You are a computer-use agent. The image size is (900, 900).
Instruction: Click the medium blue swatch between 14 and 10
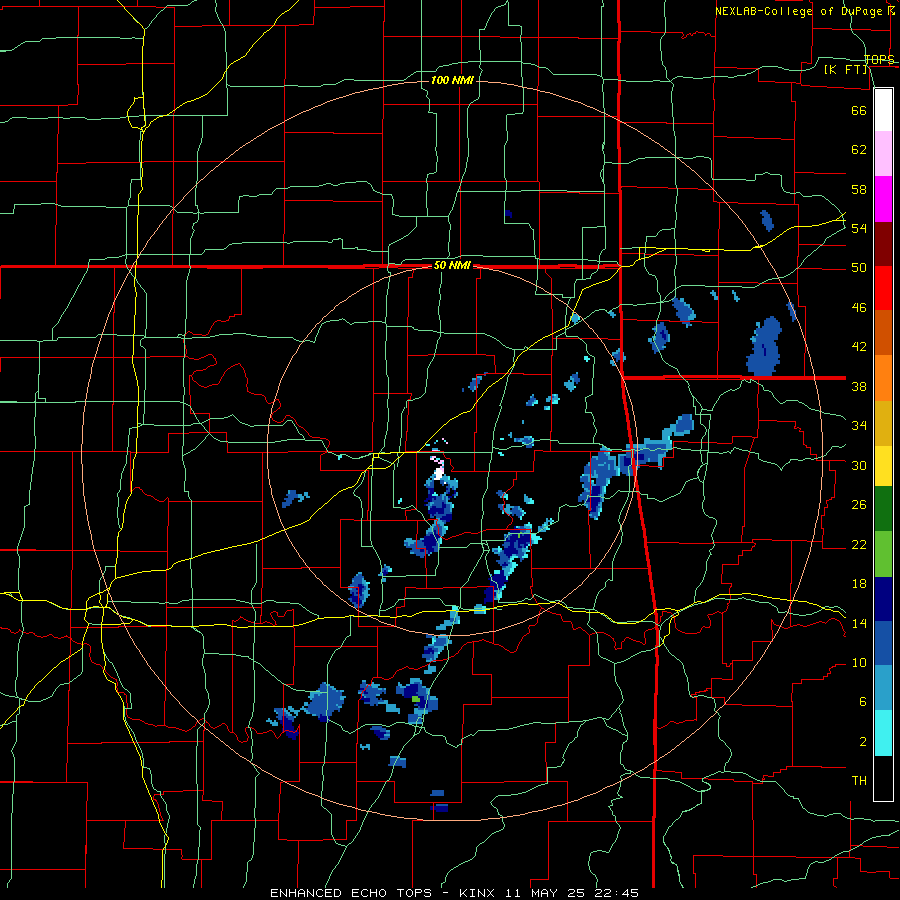883,643
